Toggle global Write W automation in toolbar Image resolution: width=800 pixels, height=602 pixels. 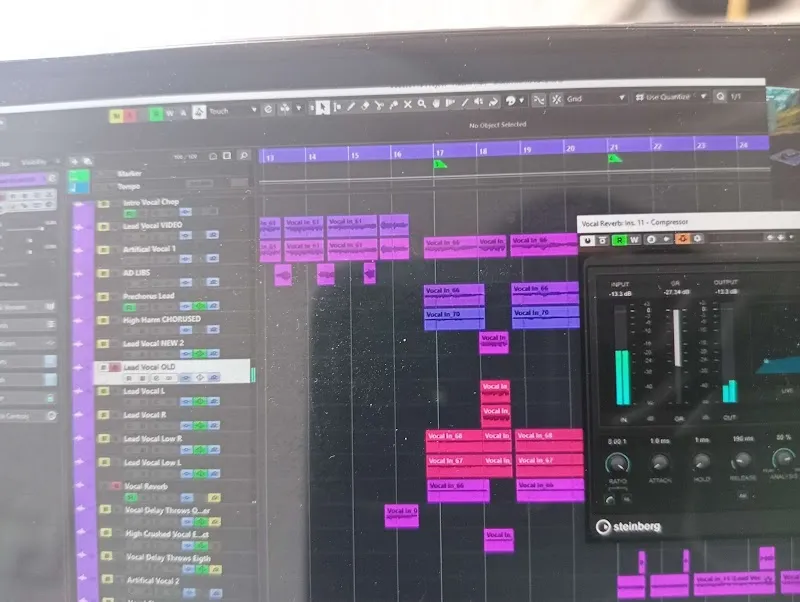point(170,113)
